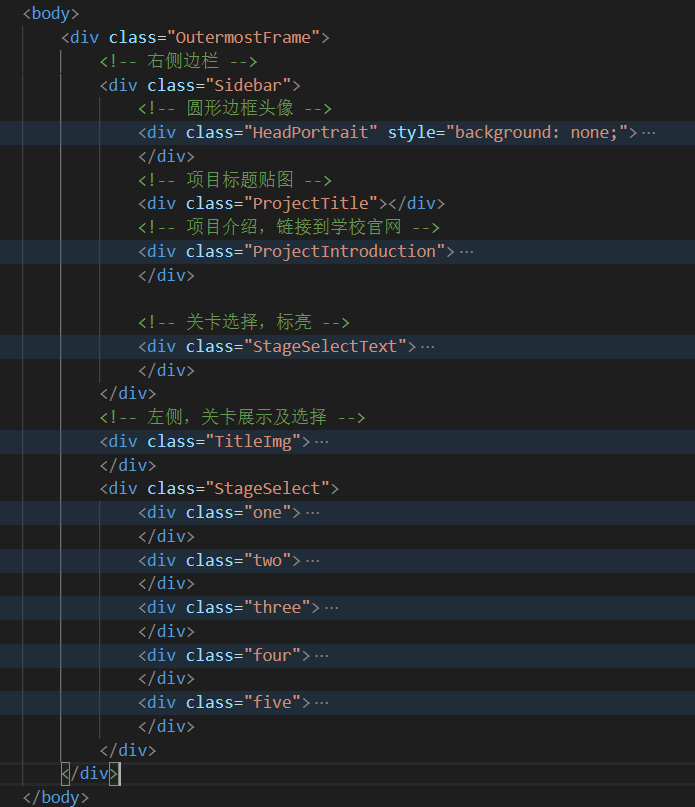This screenshot has width=695, height=807.
Task: Click the 左侧，关卡展示及选择 comment
Action: pyautogui.click(x=232, y=417)
